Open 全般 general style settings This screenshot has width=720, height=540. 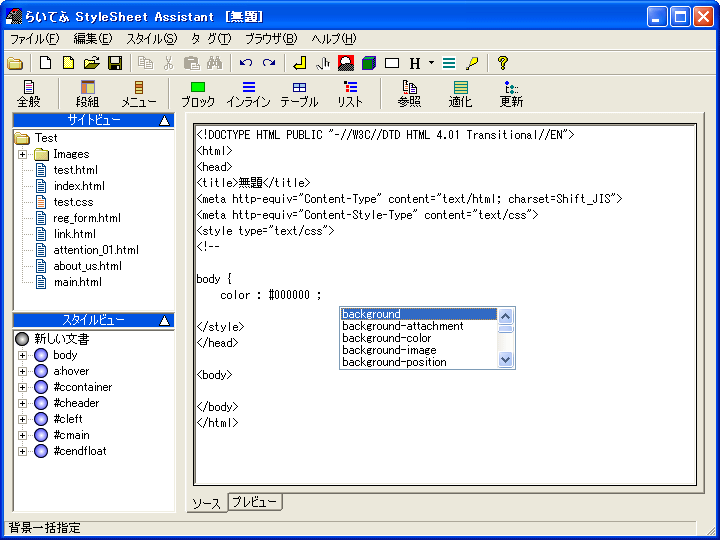click(29, 94)
